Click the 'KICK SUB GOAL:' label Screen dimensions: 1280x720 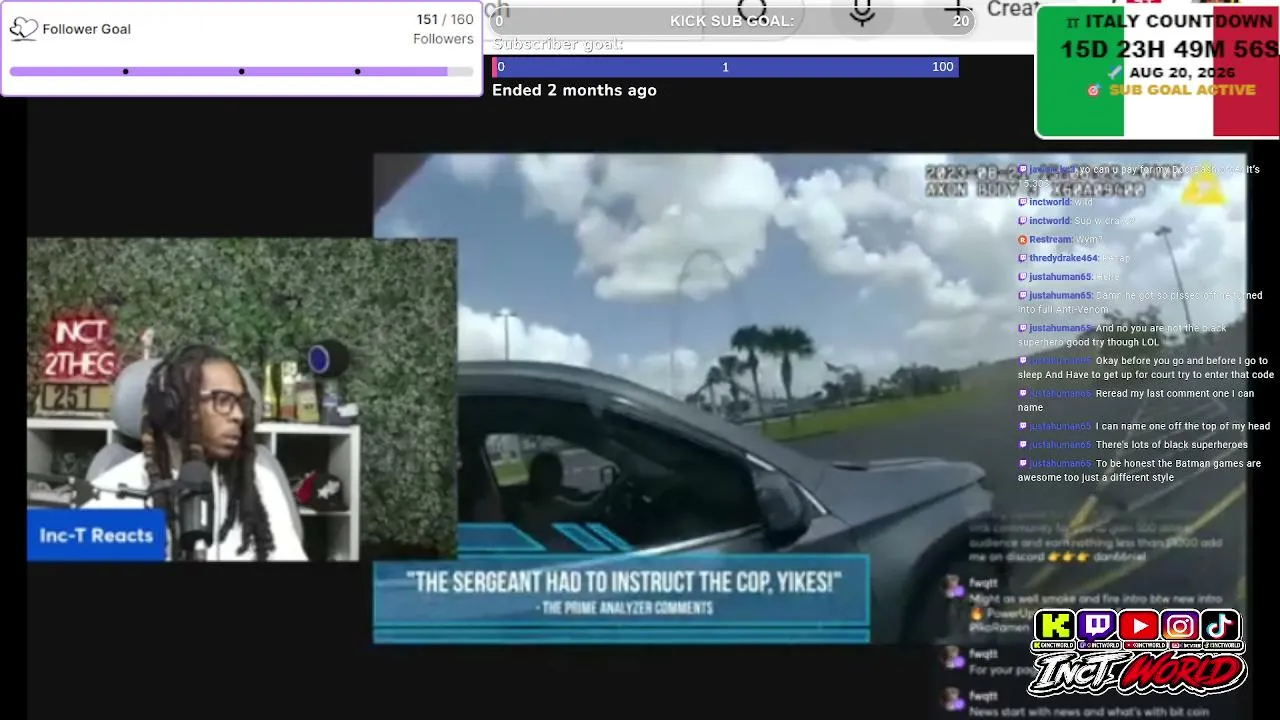[x=732, y=21]
